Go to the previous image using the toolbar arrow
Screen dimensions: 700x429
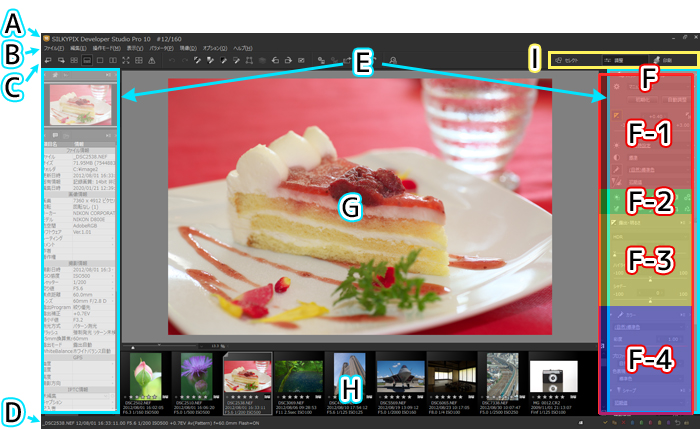(48, 60)
